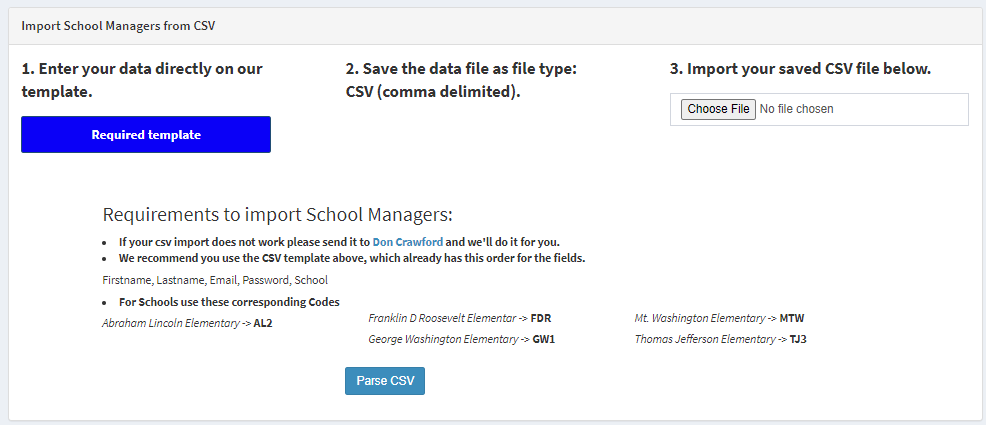Click the step 3 Import your saved CSV heading
The image size is (986, 425).
[x=800, y=69]
